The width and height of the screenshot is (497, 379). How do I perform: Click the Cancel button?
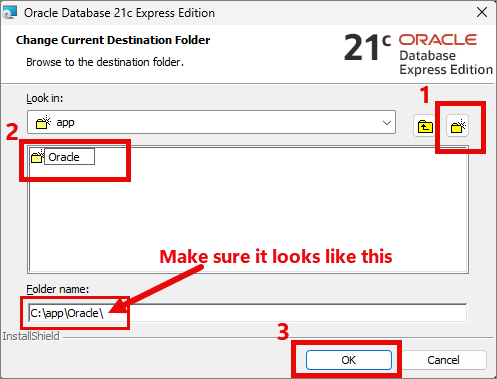pyautogui.click(x=443, y=360)
